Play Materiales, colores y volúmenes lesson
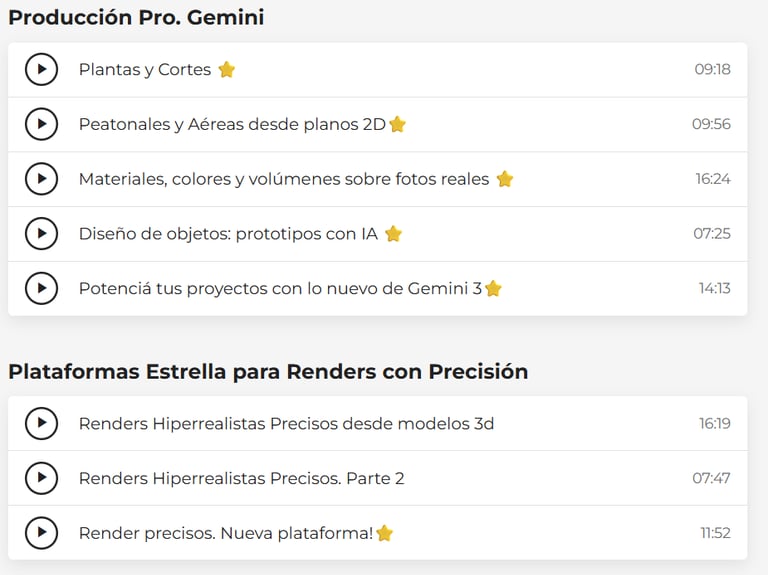 (41, 179)
